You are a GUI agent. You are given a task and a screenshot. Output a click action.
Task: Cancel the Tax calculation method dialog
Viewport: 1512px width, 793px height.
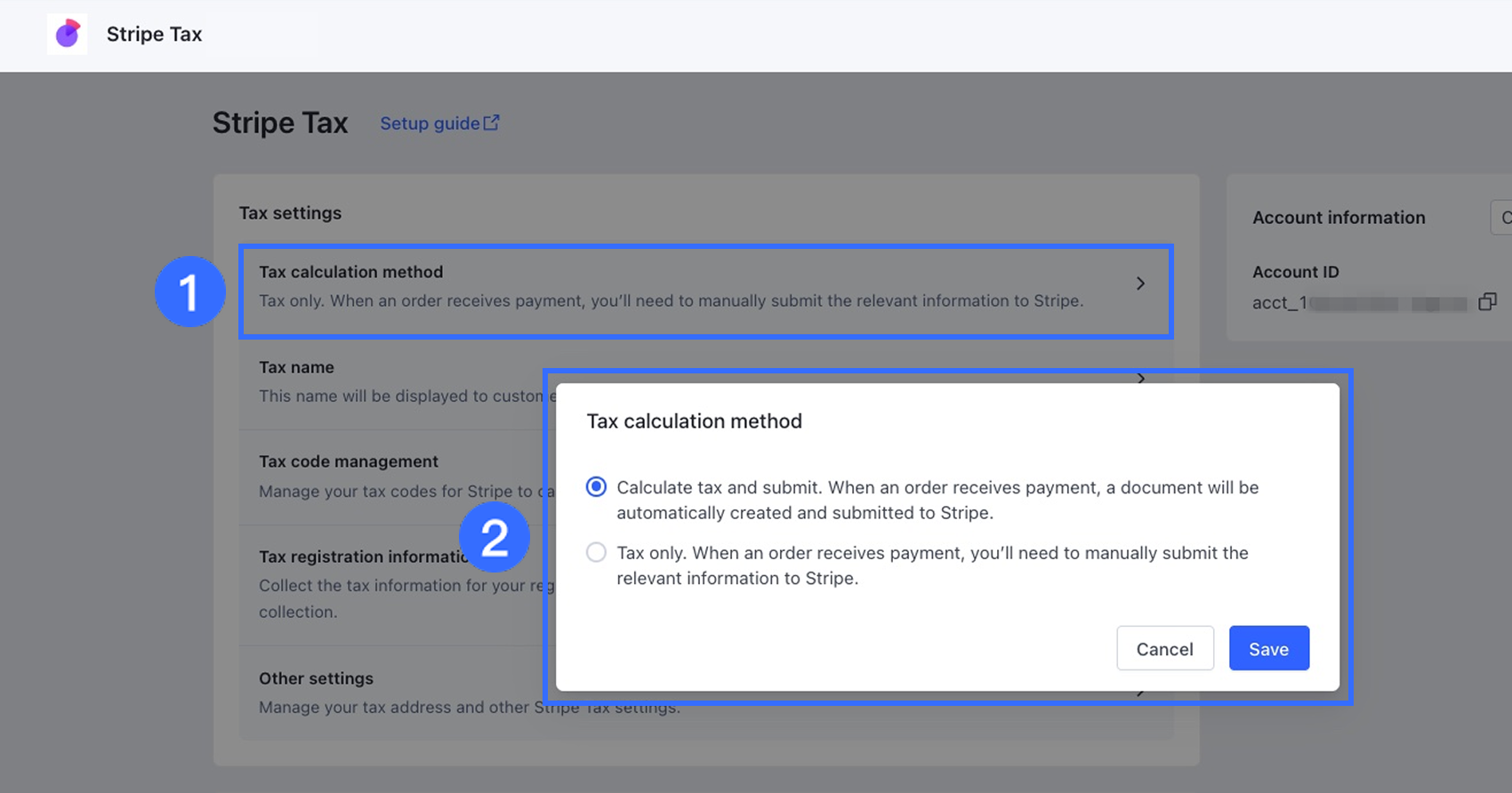pos(1164,648)
